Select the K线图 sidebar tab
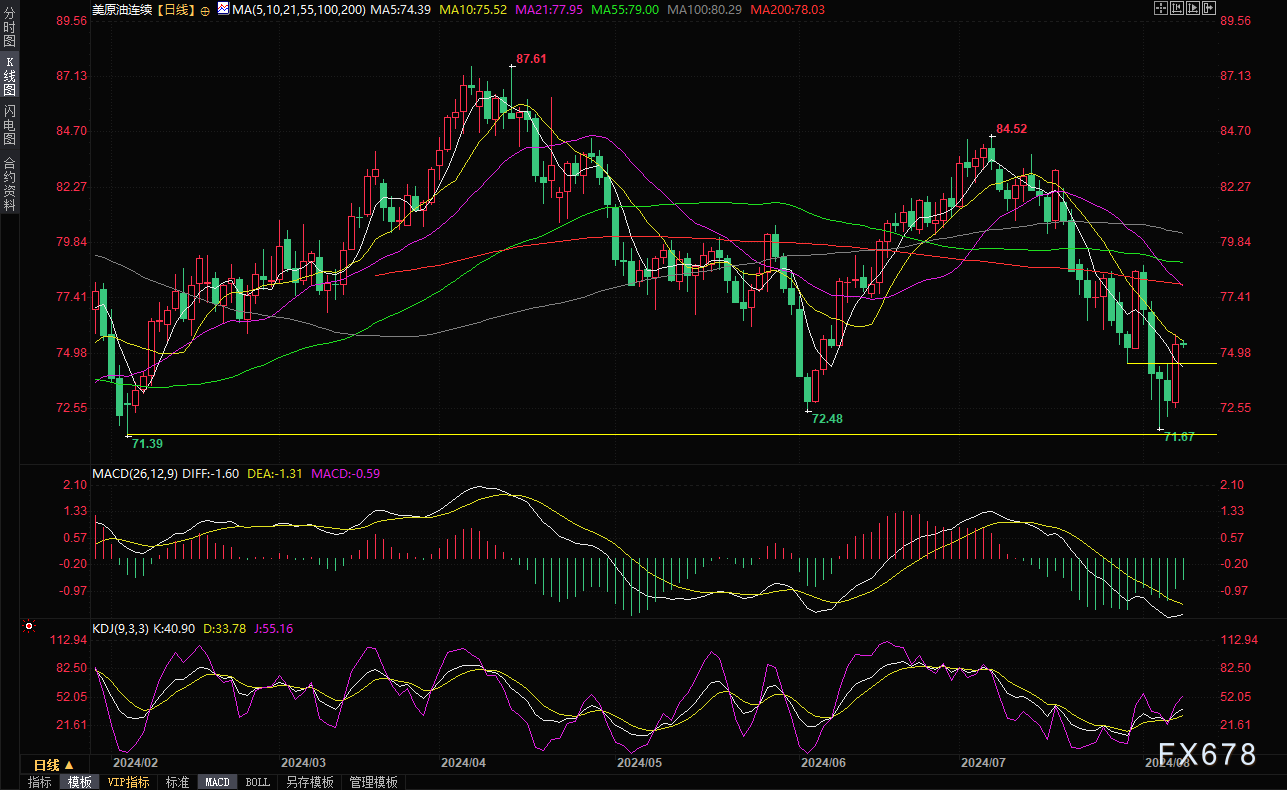The image size is (1287, 790). coord(9,76)
